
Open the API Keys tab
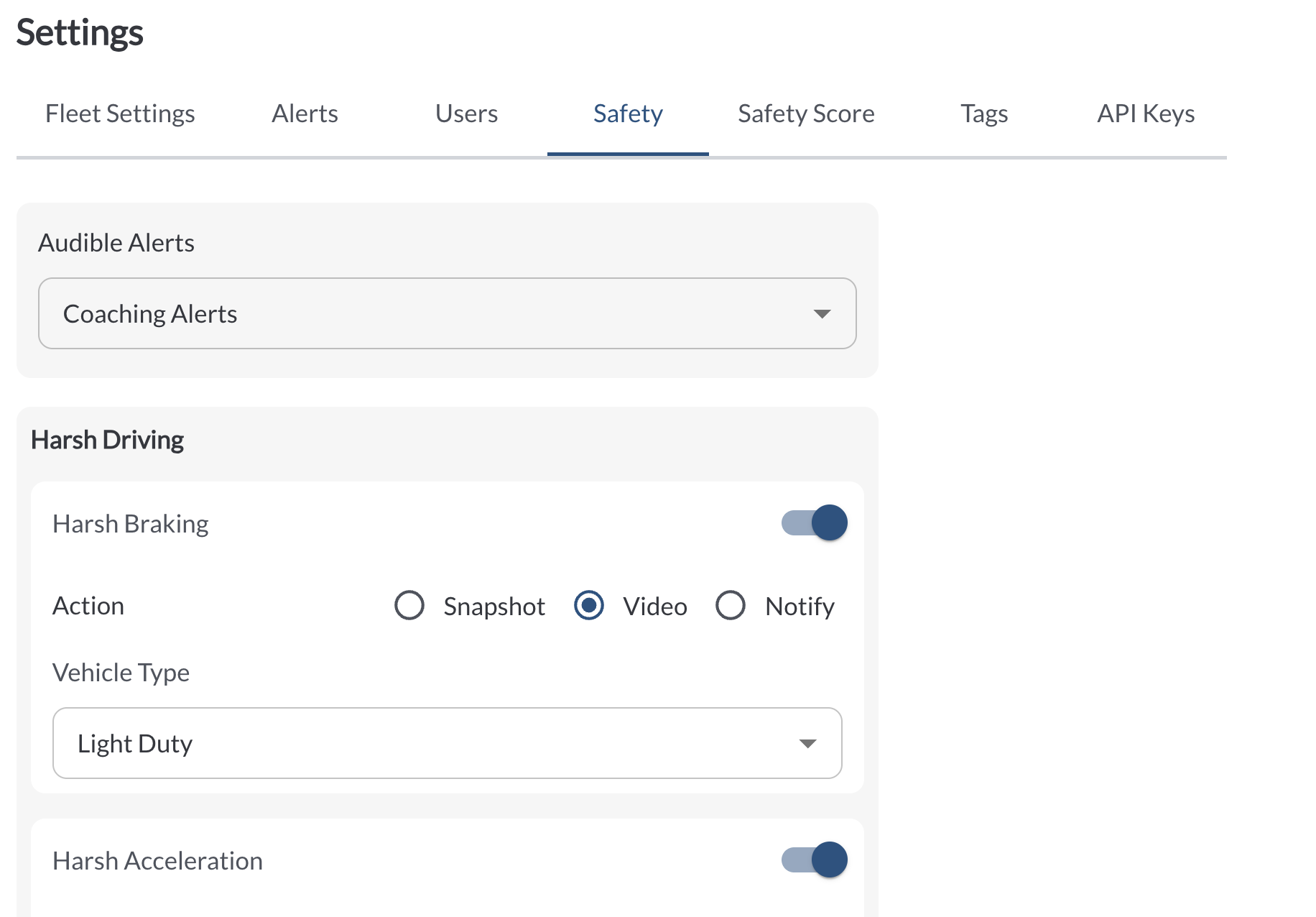(x=1146, y=114)
